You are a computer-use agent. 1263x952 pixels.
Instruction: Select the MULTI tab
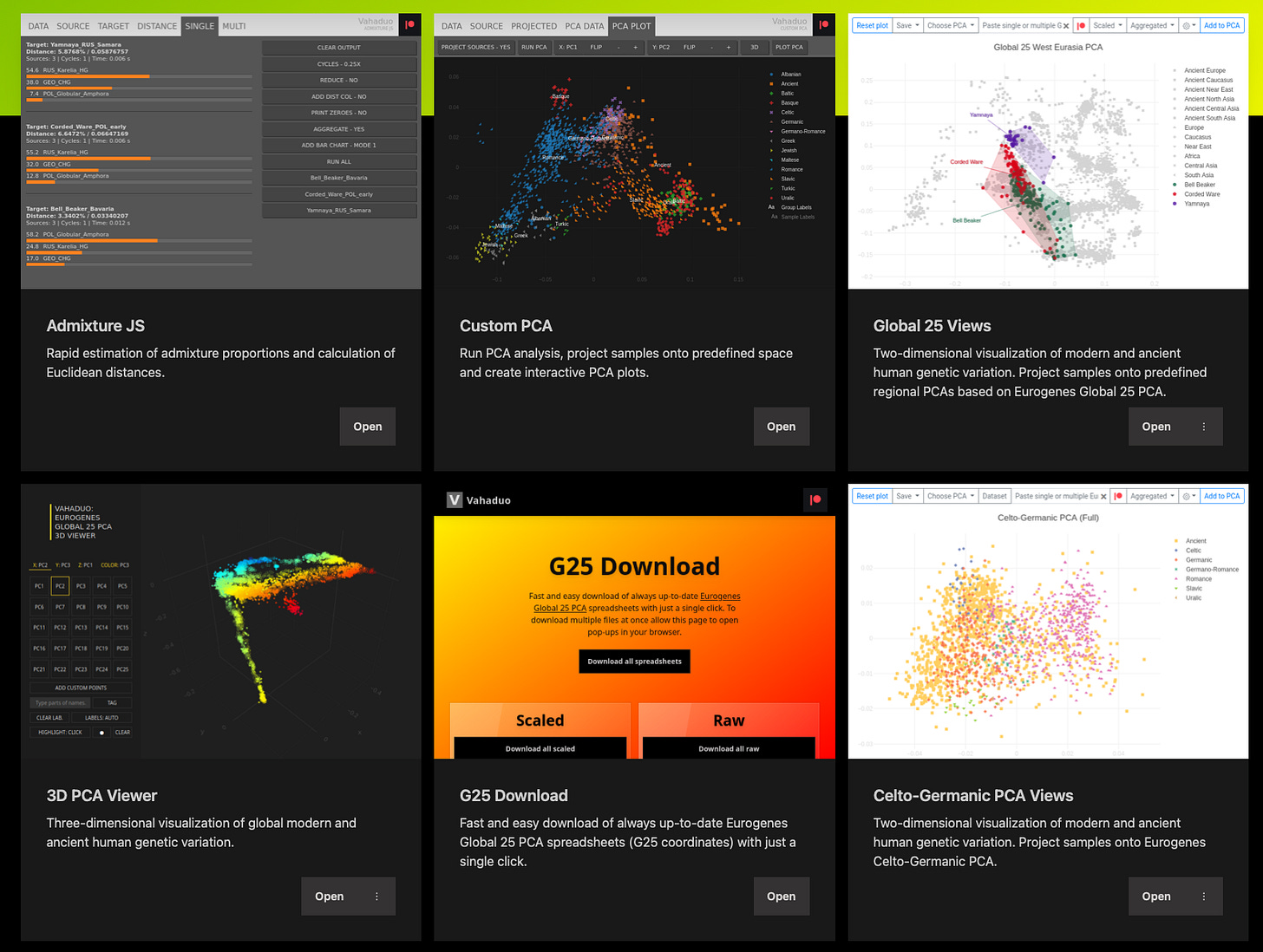pos(234,26)
